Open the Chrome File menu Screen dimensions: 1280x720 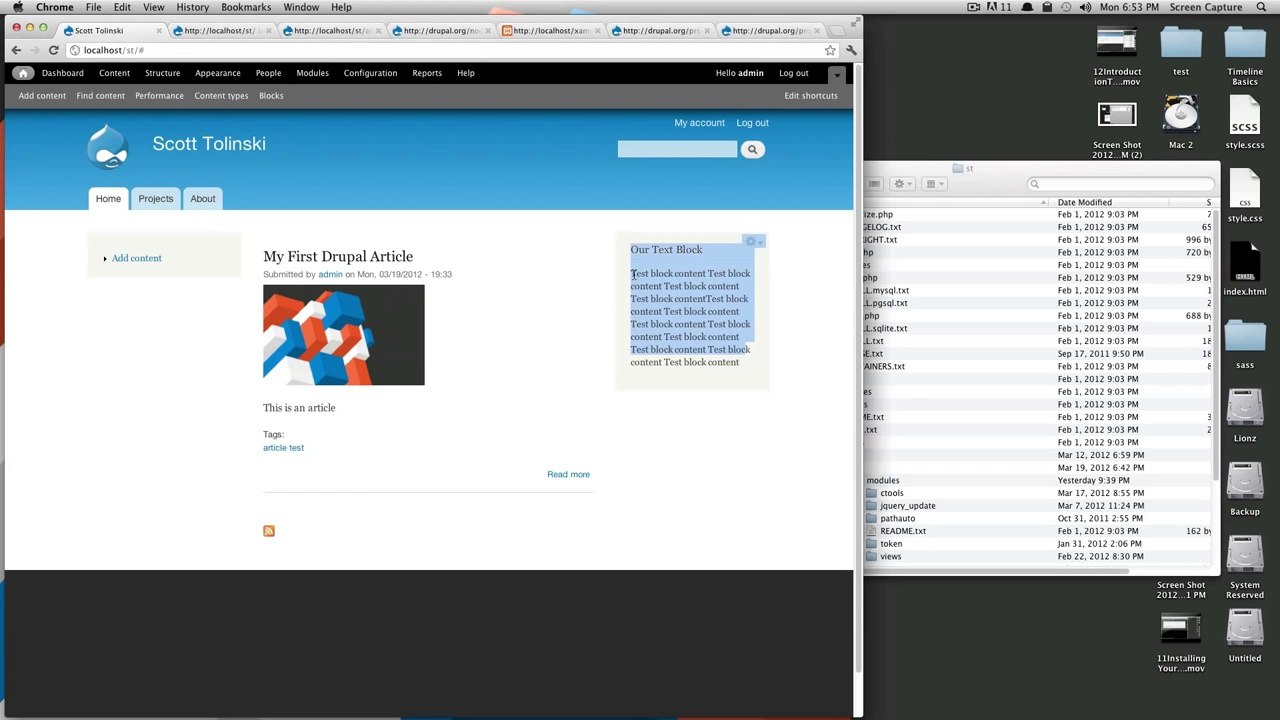[x=93, y=7]
